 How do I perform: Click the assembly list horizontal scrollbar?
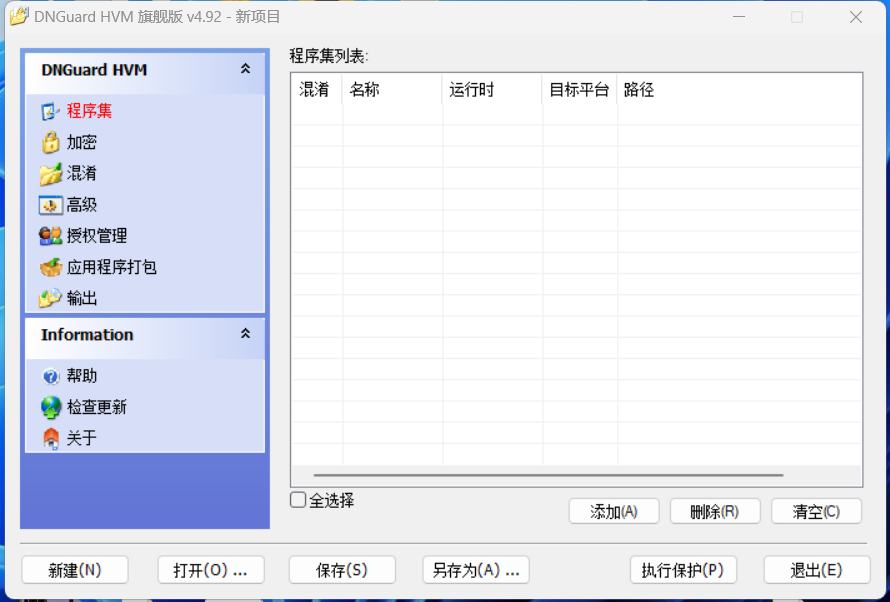point(548,475)
